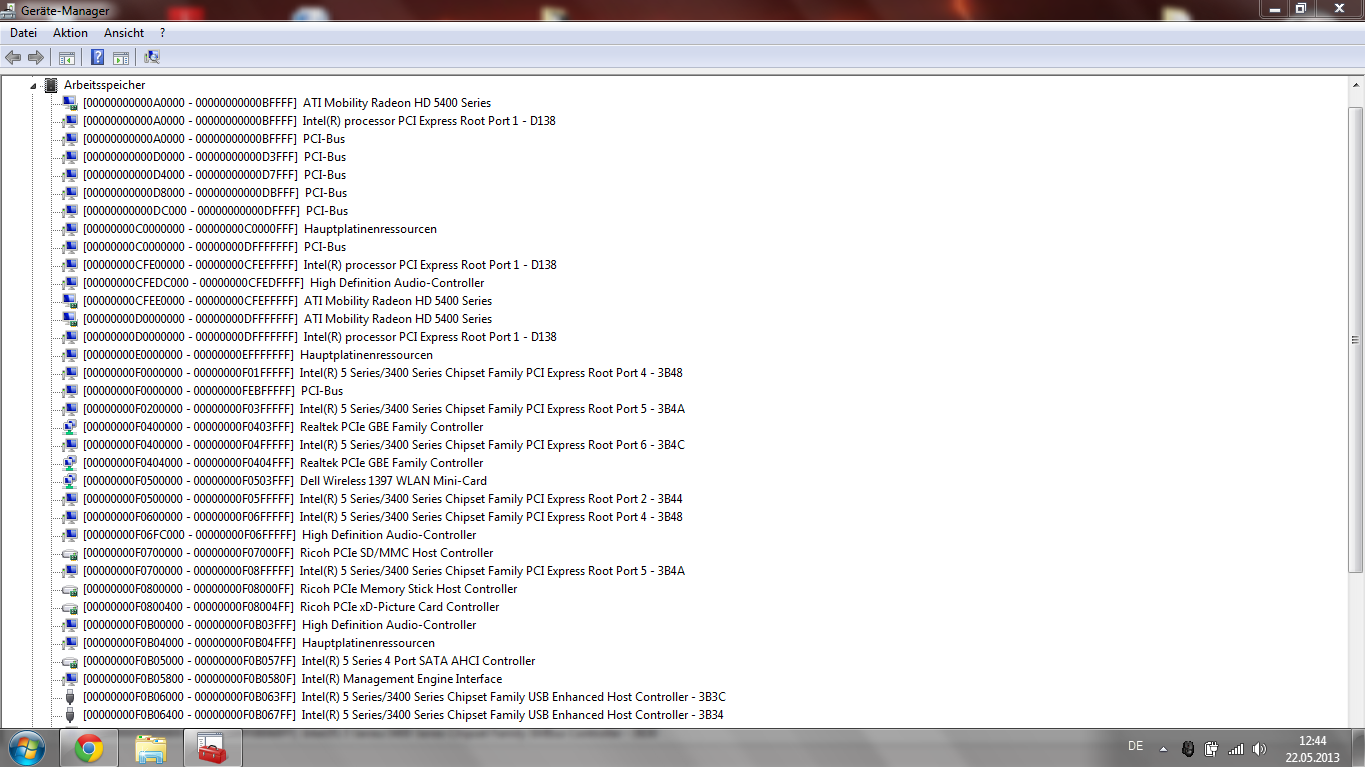Select PCI-Bus row at D8000 - DBFFF

click(215, 193)
